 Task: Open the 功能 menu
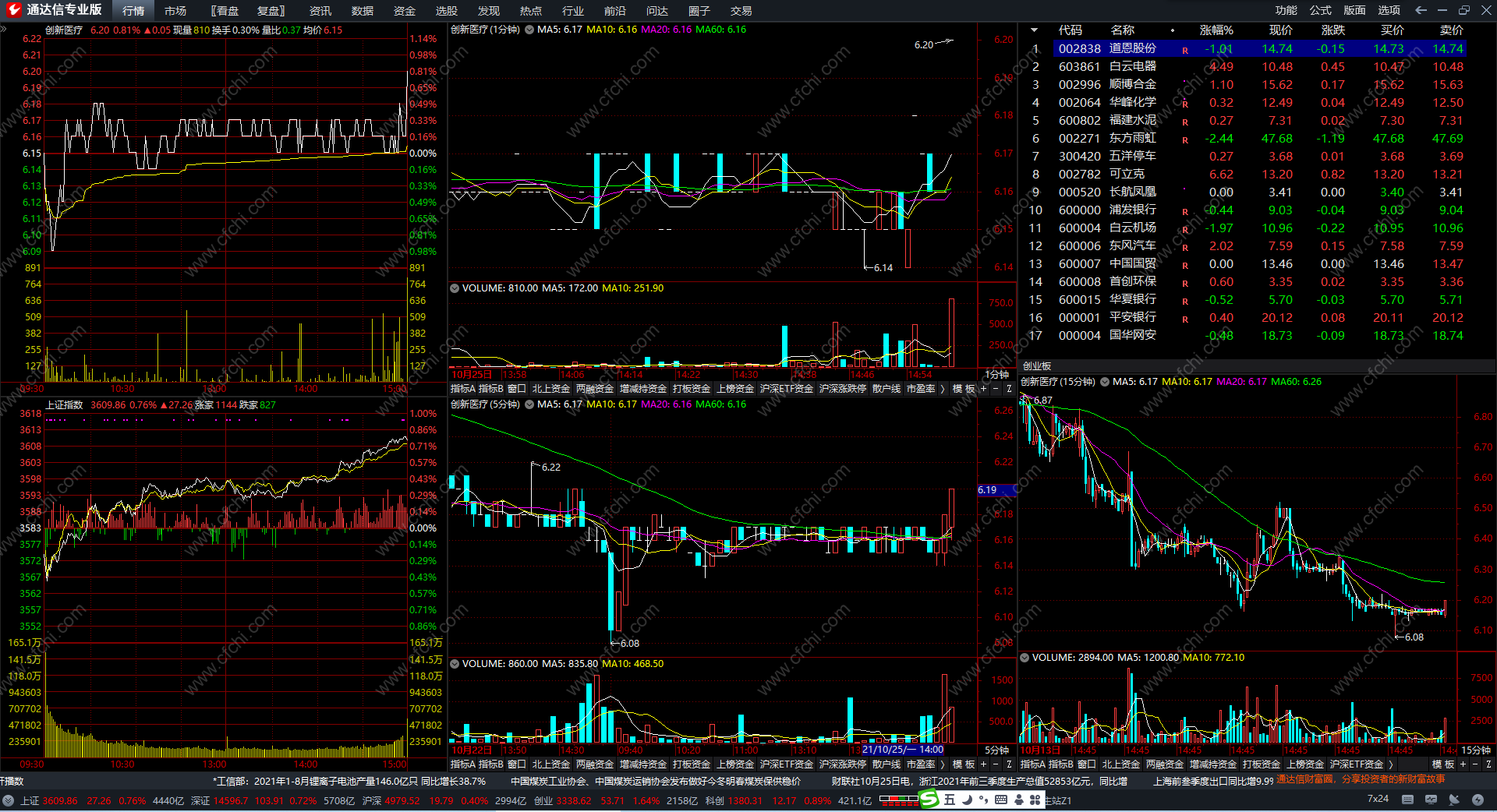coord(1286,10)
